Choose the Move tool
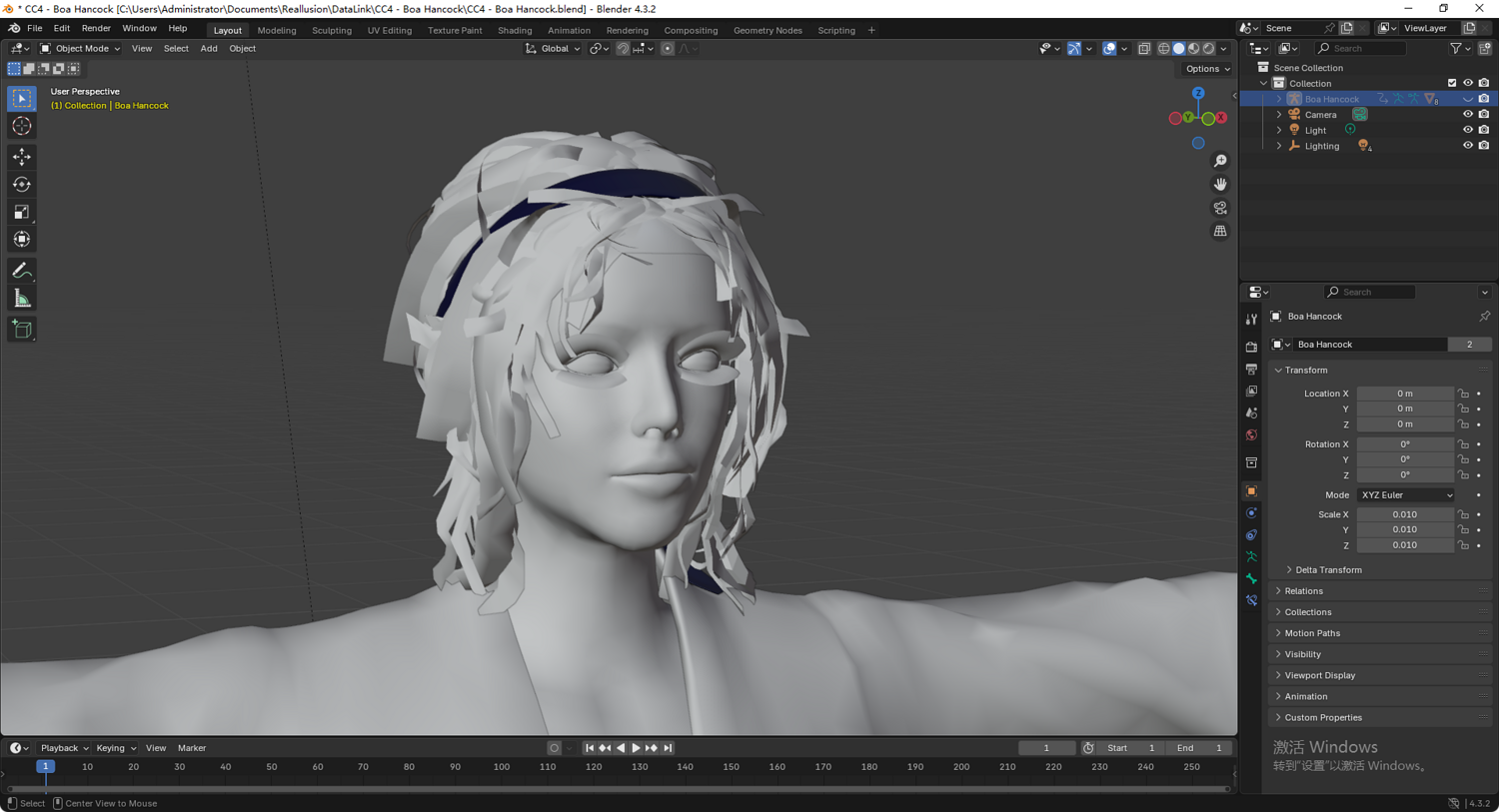 coord(22,157)
